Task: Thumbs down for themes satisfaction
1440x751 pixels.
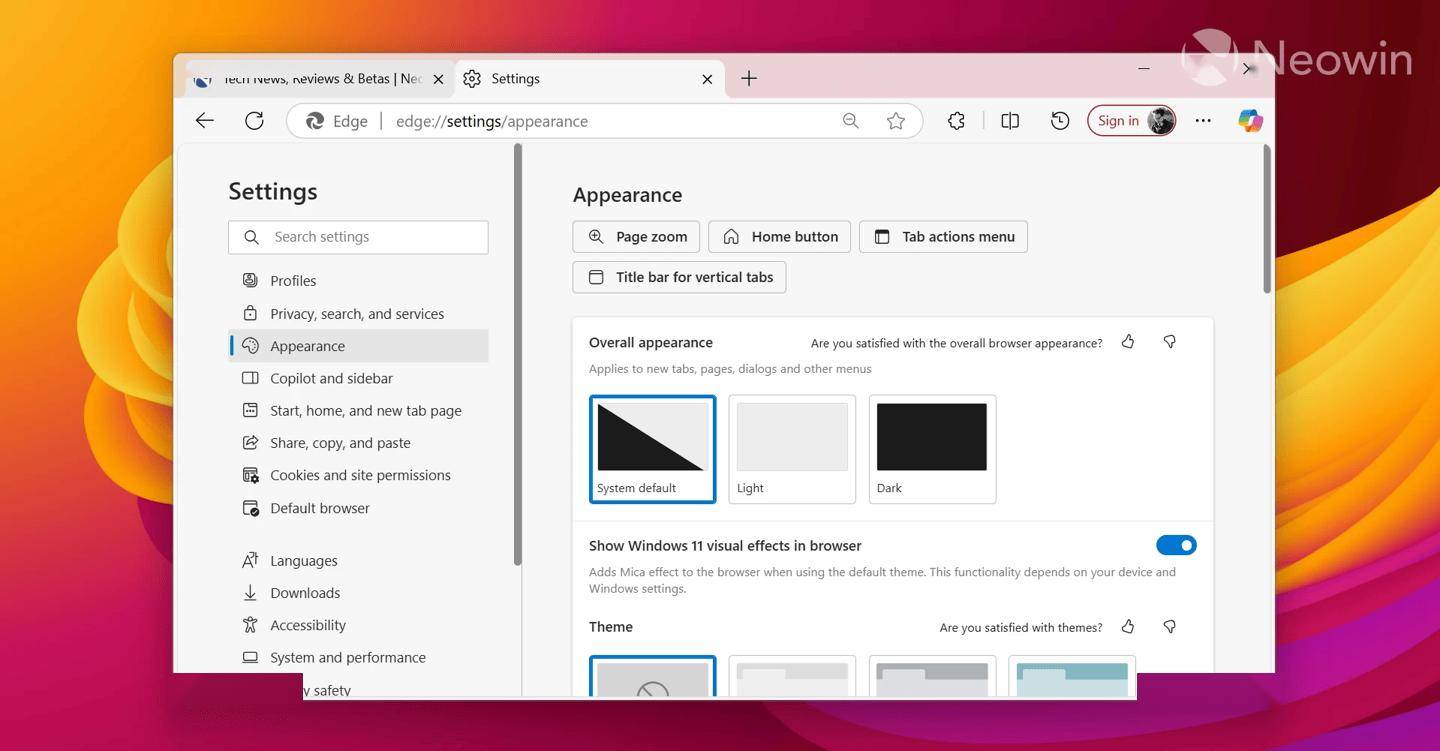Action: tap(1169, 627)
